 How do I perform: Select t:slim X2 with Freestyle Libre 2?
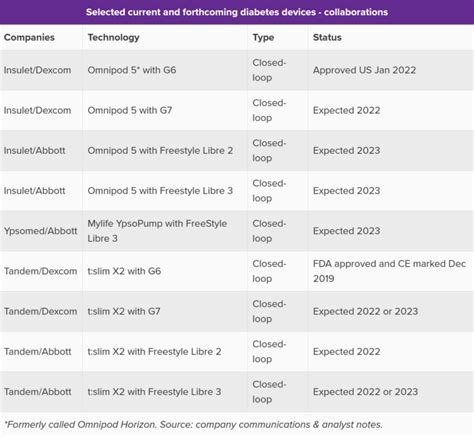[154, 352]
